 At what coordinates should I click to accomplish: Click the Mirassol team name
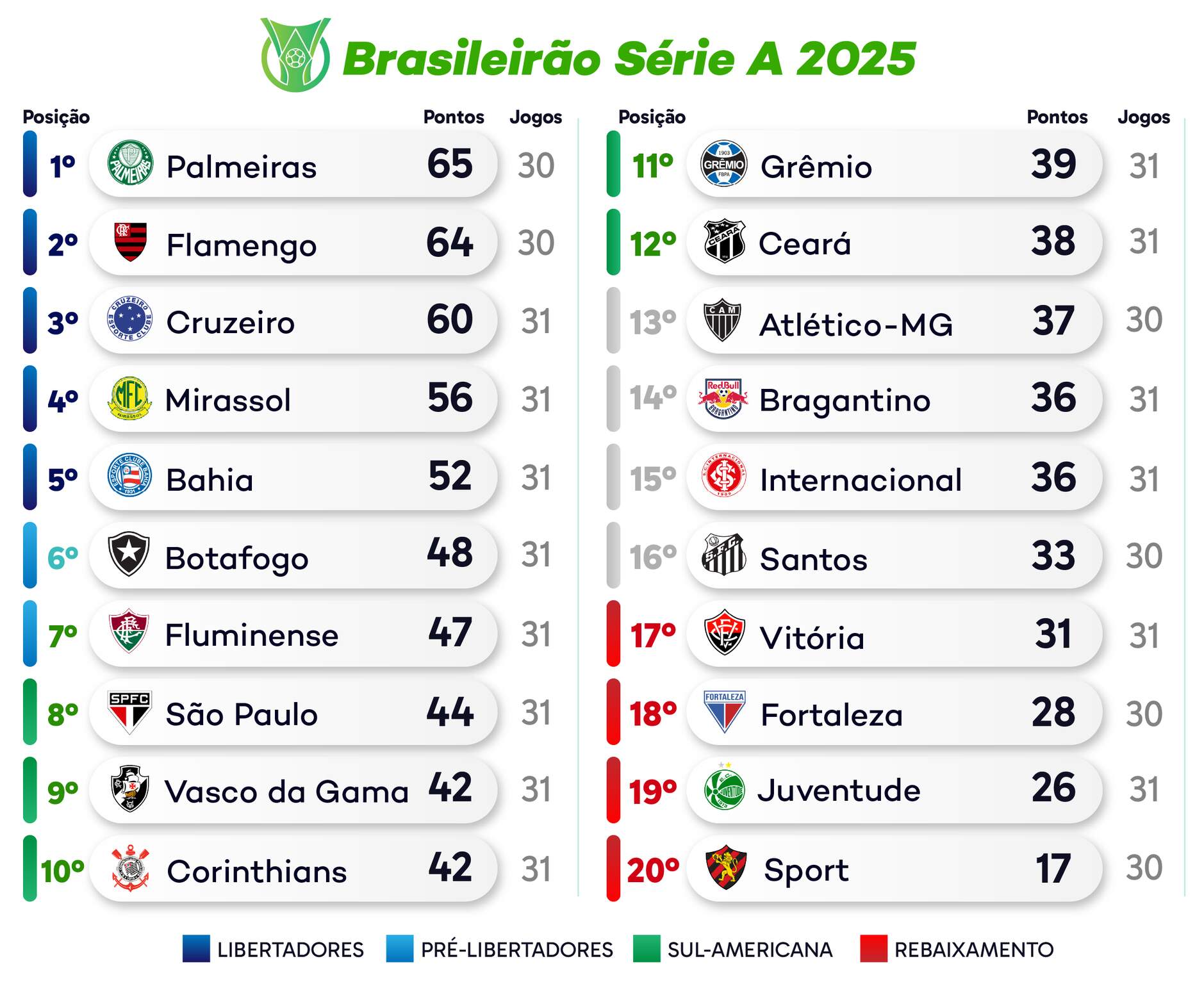[228, 400]
